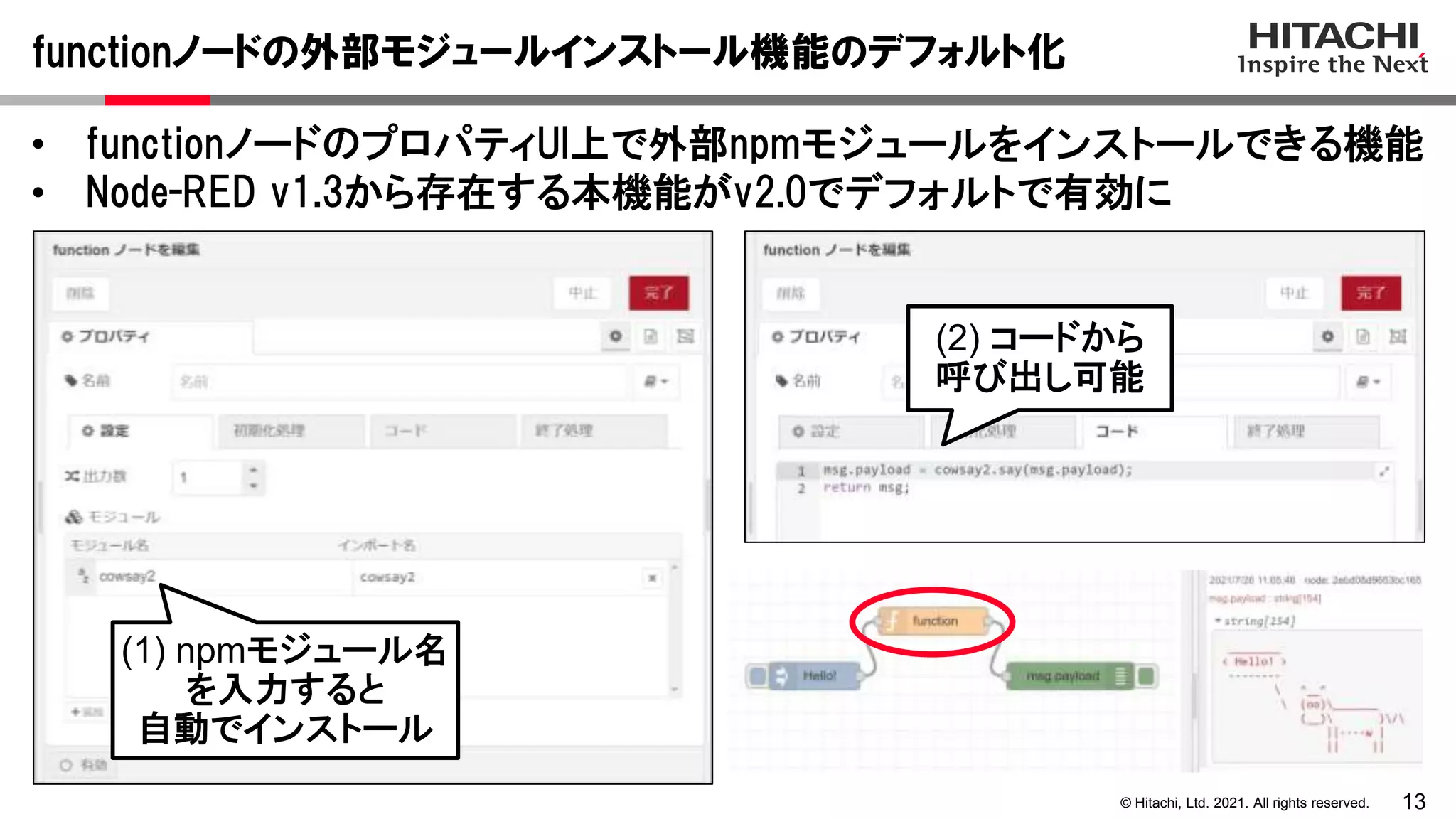The width and height of the screenshot is (1456, 819).
Task: Open node description document icon in right editor
Action: pyautogui.click(x=1362, y=336)
